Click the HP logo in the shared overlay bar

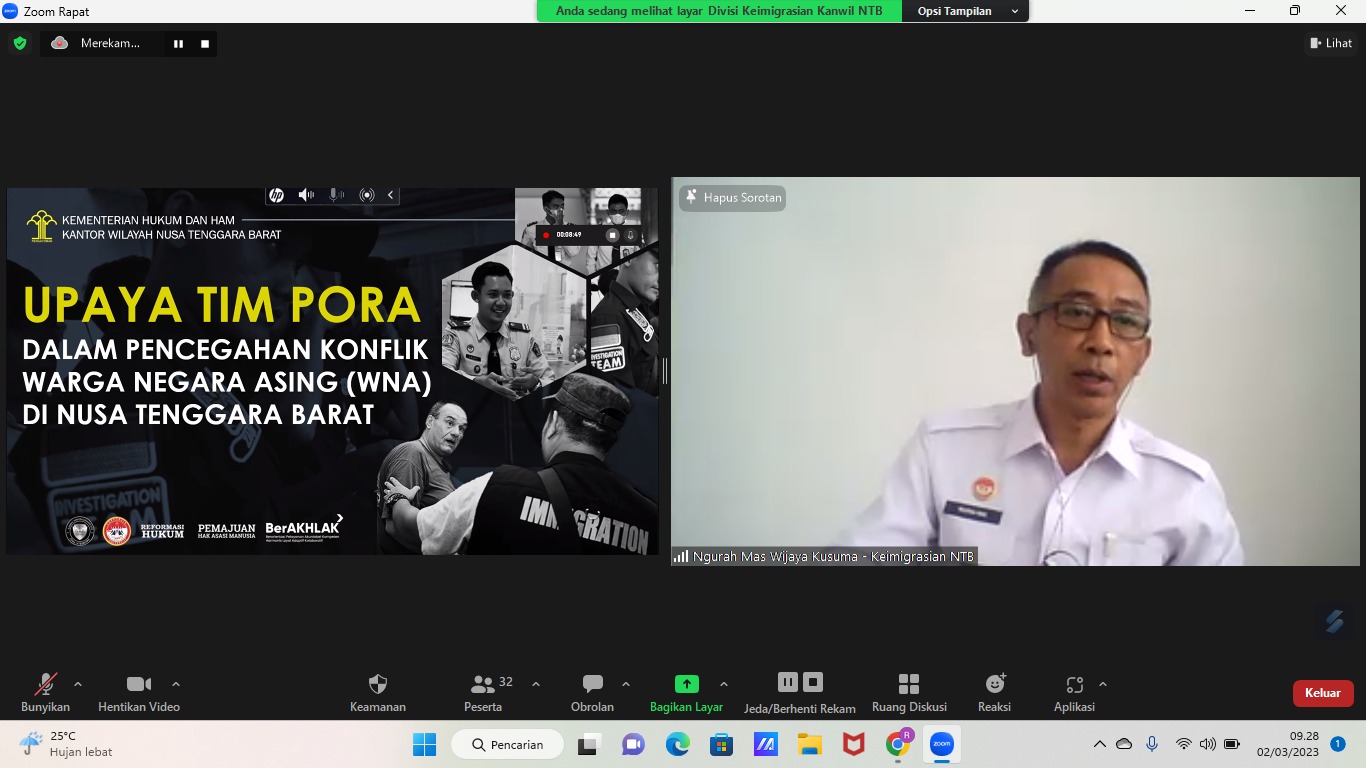pos(276,195)
